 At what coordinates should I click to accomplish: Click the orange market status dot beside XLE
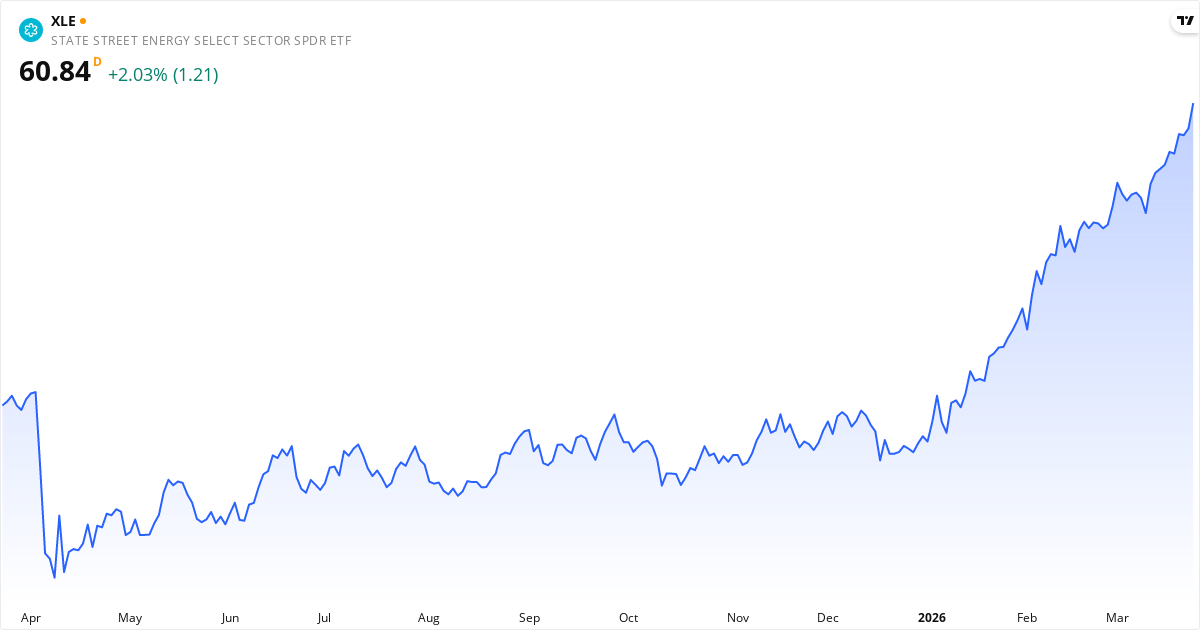83,21
